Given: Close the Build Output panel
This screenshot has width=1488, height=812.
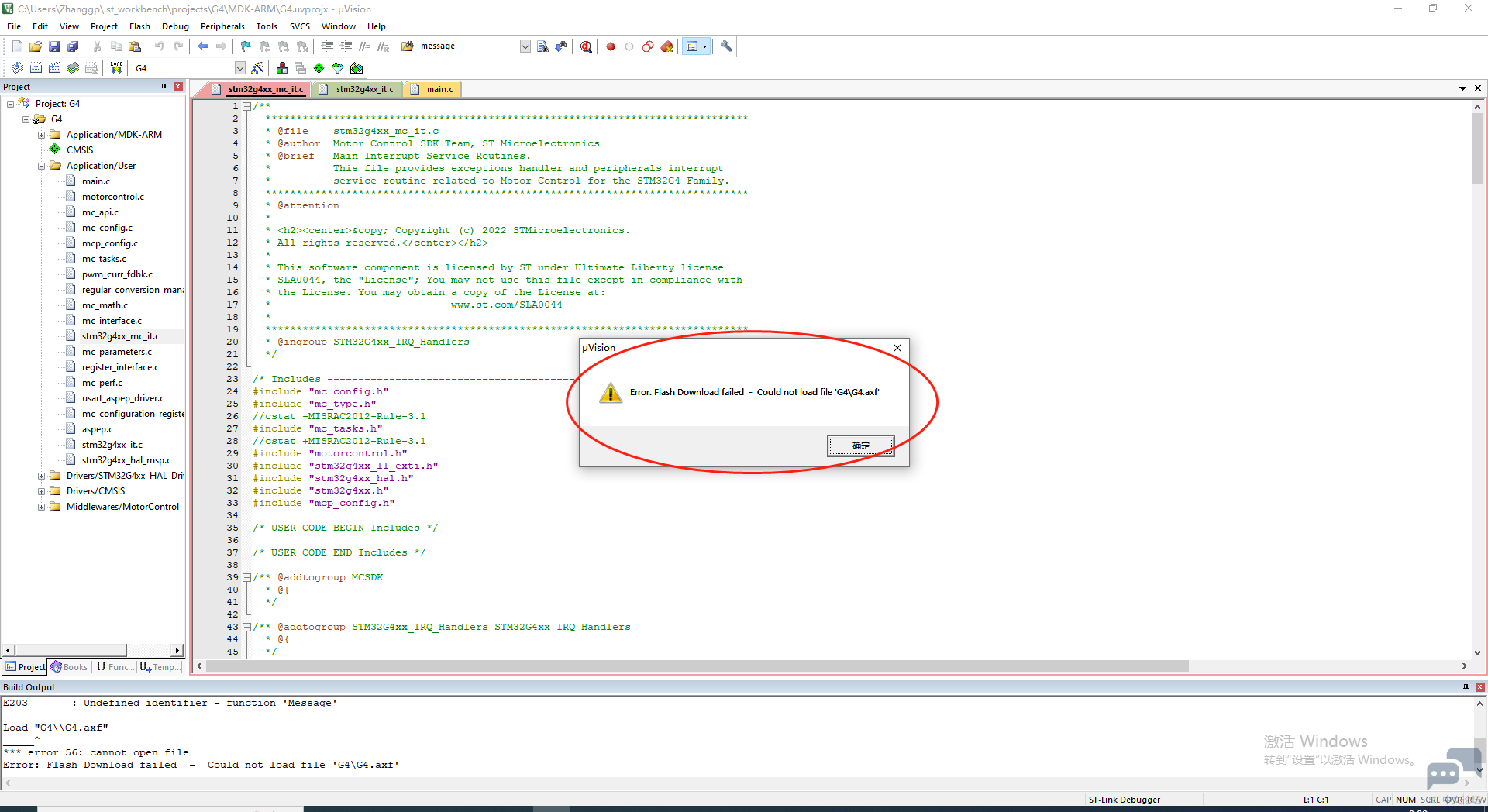Looking at the screenshot, I should (x=1480, y=687).
